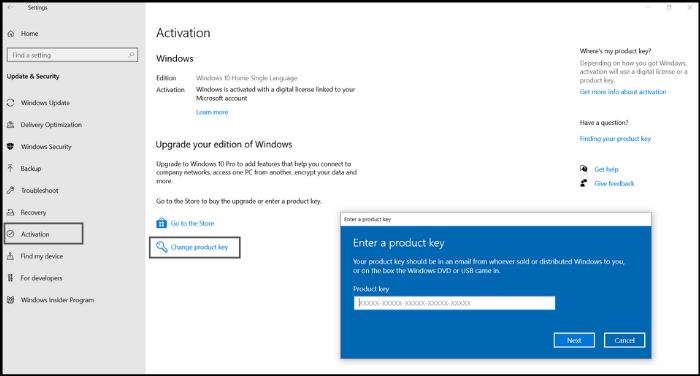
Task: Open Find my device settings
Action: (x=42, y=256)
